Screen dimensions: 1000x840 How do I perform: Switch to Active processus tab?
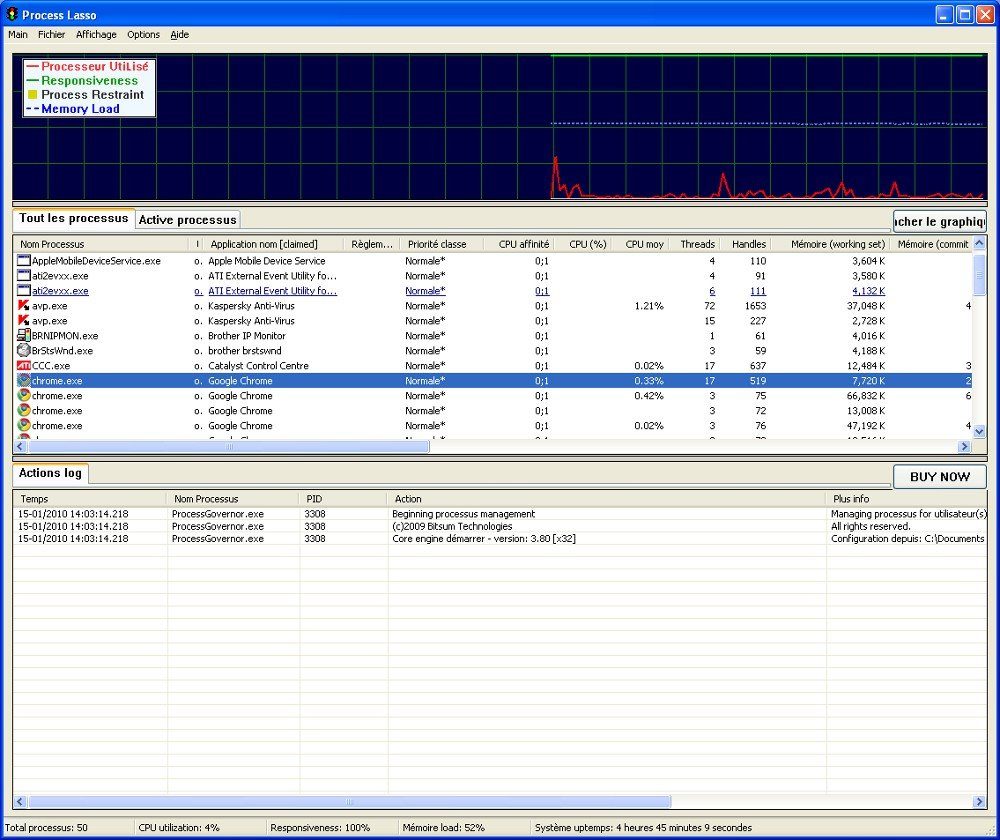point(188,220)
